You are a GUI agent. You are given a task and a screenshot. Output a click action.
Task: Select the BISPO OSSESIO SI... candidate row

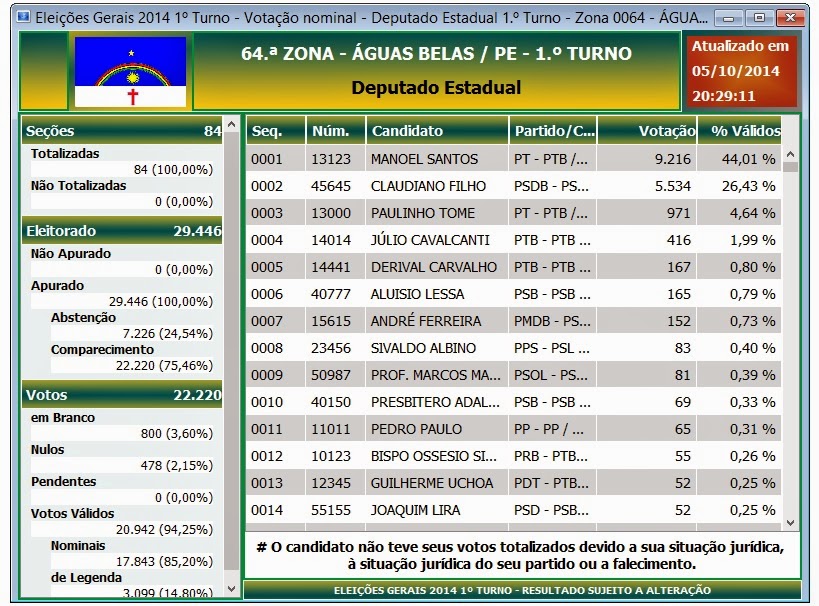[x=514, y=456]
